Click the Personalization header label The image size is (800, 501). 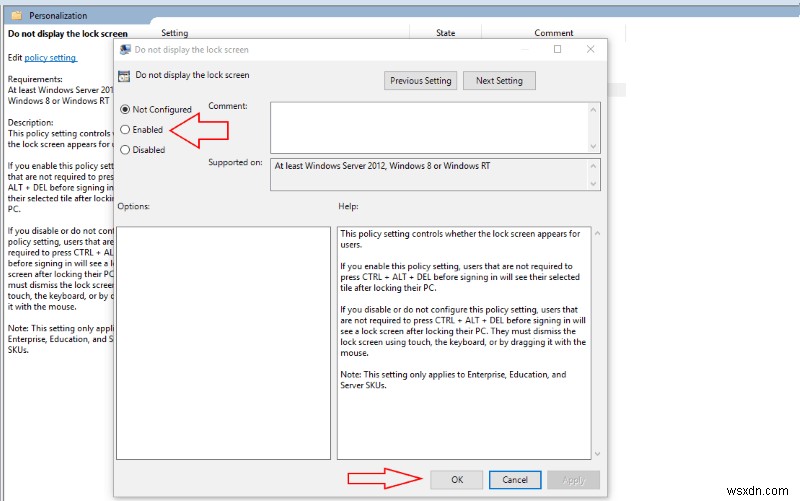pyautogui.click(x=58, y=15)
